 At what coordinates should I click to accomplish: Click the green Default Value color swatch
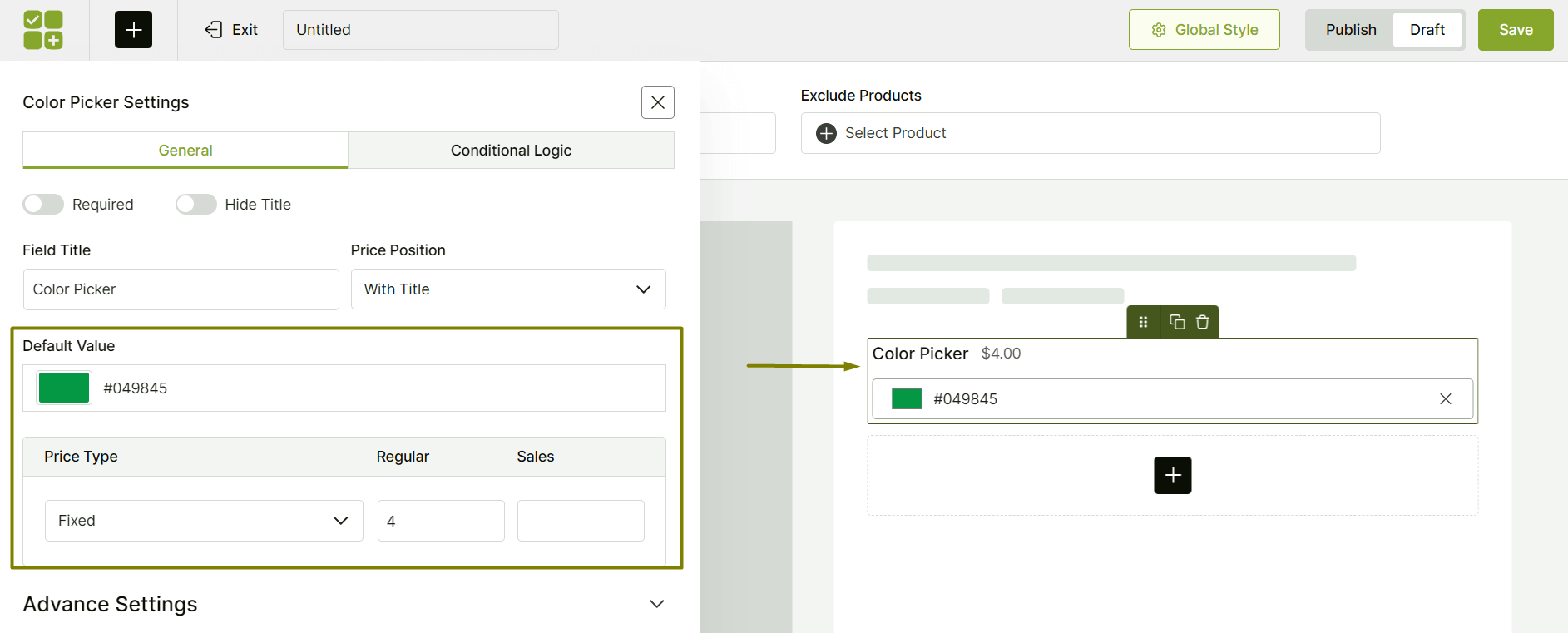click(x=64, y=388)
